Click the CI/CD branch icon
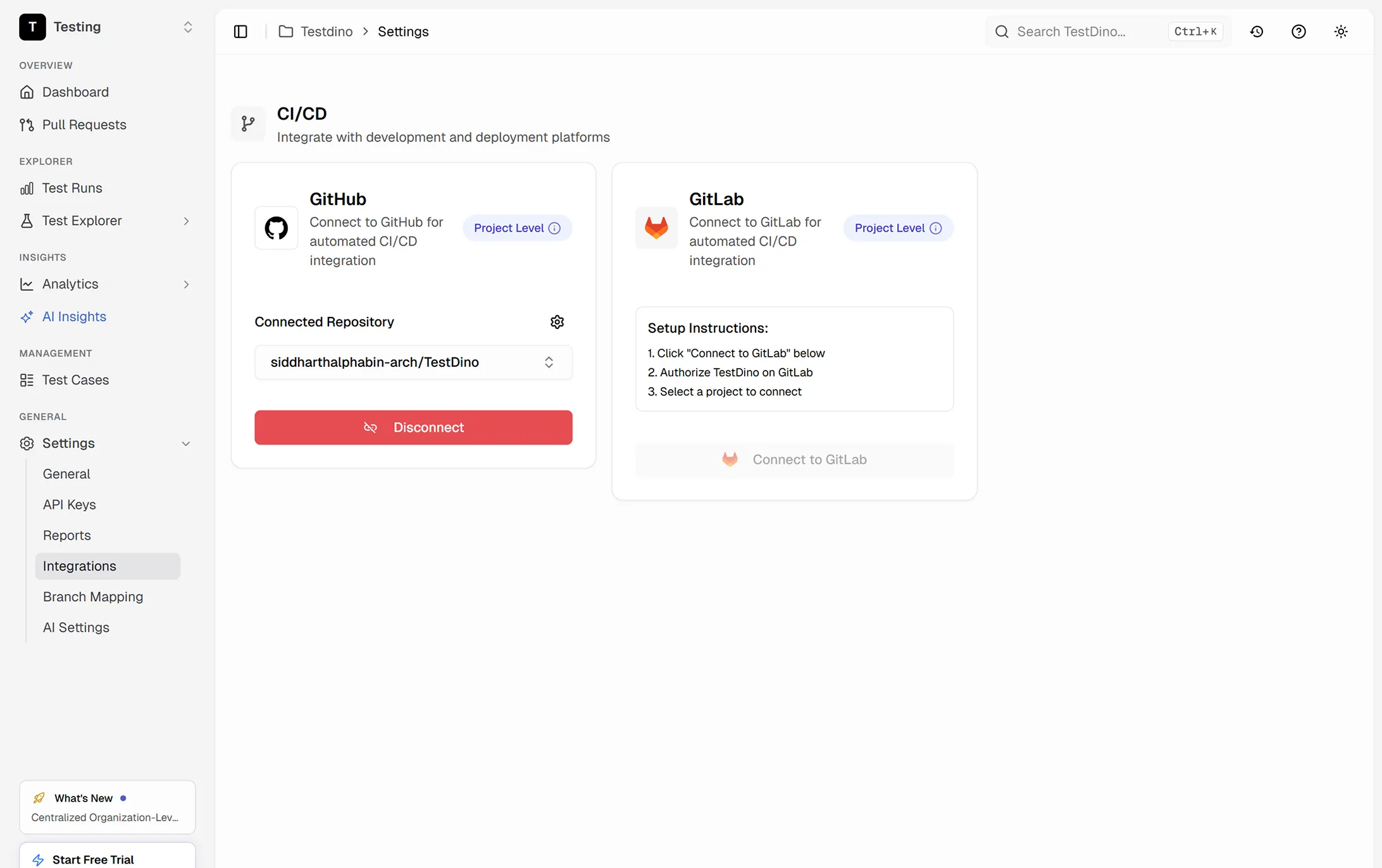 (248, 124)
